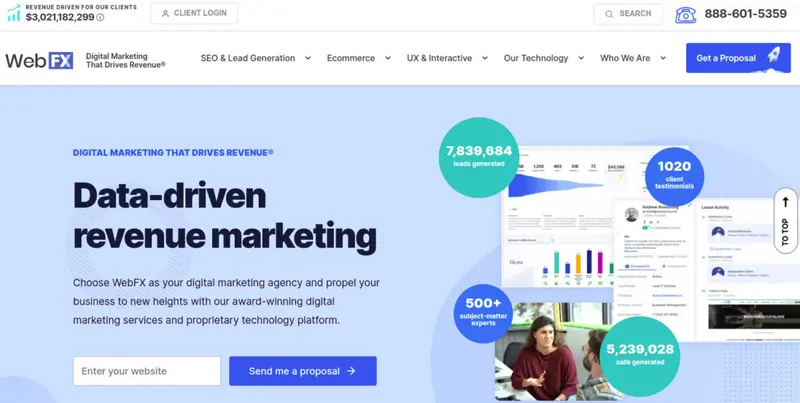This screenshot has height=403, width=800.
Task: Click the 7,839,684 leads generated circle
Action: click(479, 157)
